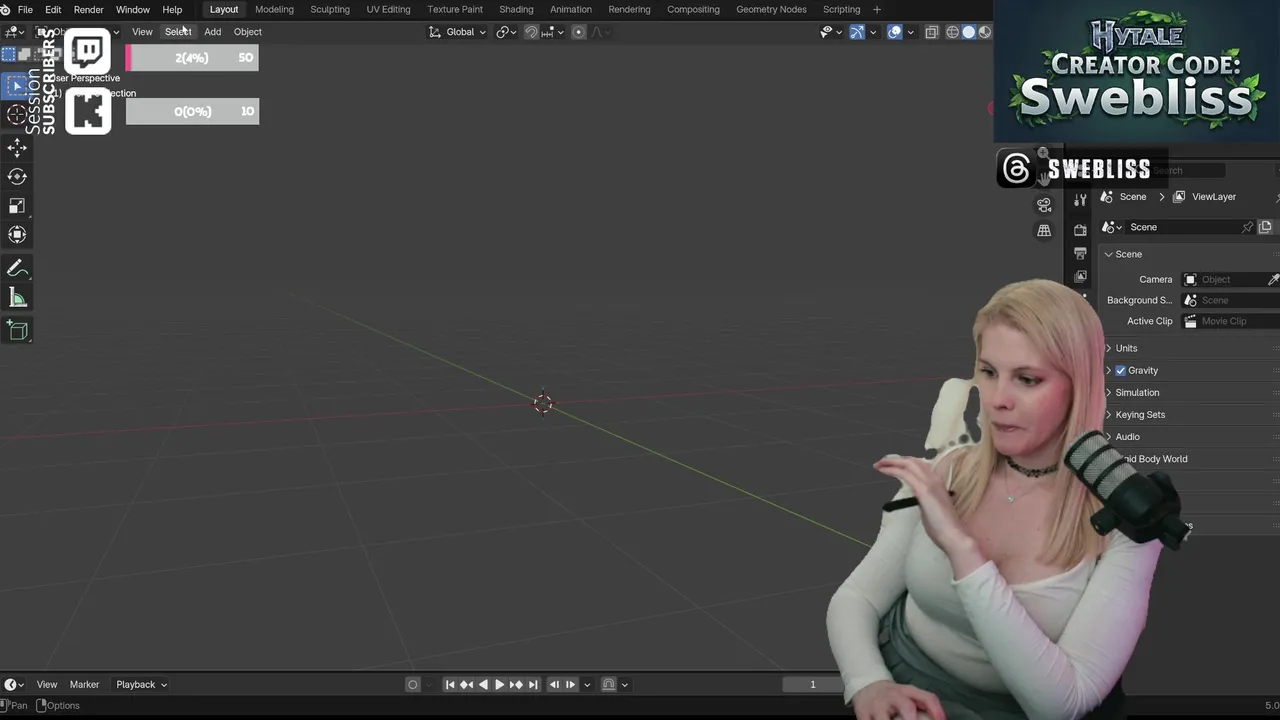Open the File menu

[25, 9]
